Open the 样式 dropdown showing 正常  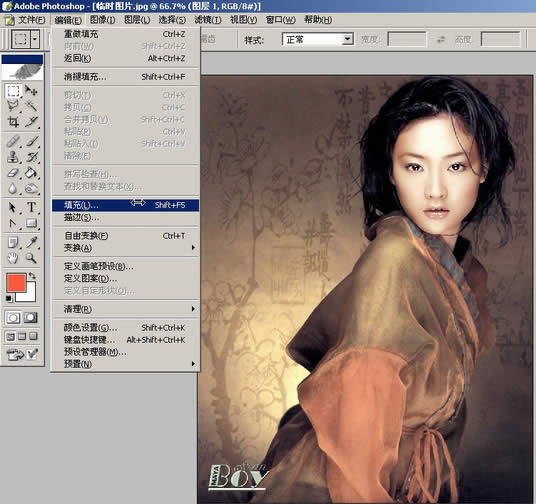318,39
